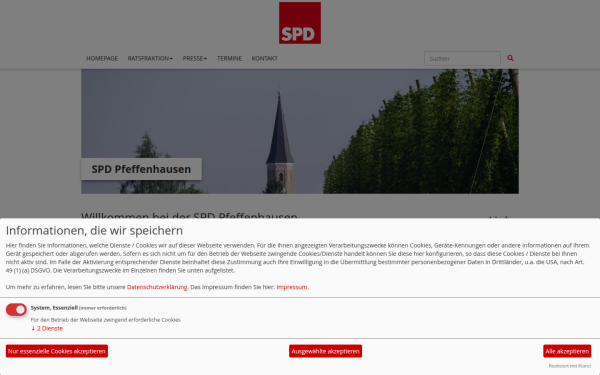600x375 pixels.
Task: Click Alle akzeptieren button
Action: point(567,351)
